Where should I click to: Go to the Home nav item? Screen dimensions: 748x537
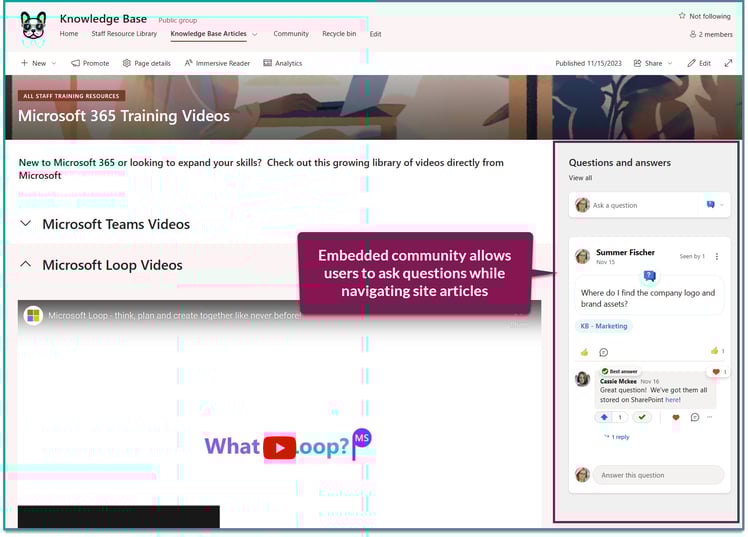69,34
